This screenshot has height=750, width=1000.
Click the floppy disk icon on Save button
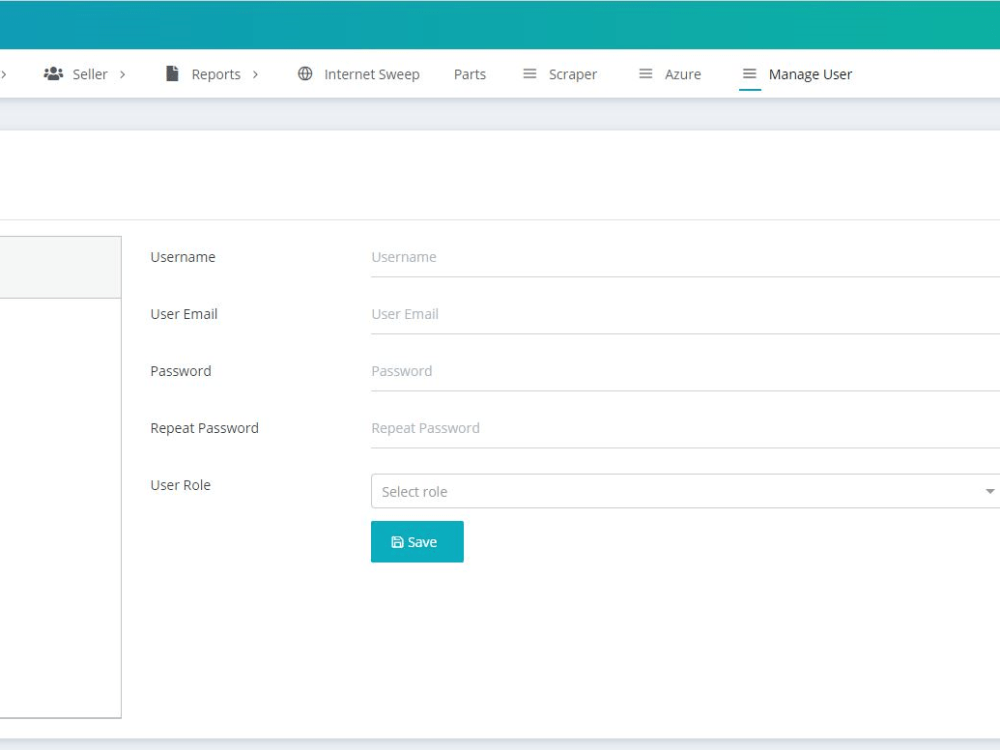(x=397, y=541)
